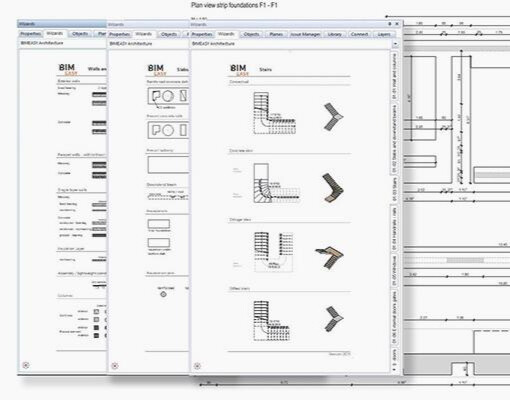The width and height of the screenshot is (510, 400).
Task: Switch to Planes tab in front palette
Action: point(276,34)
